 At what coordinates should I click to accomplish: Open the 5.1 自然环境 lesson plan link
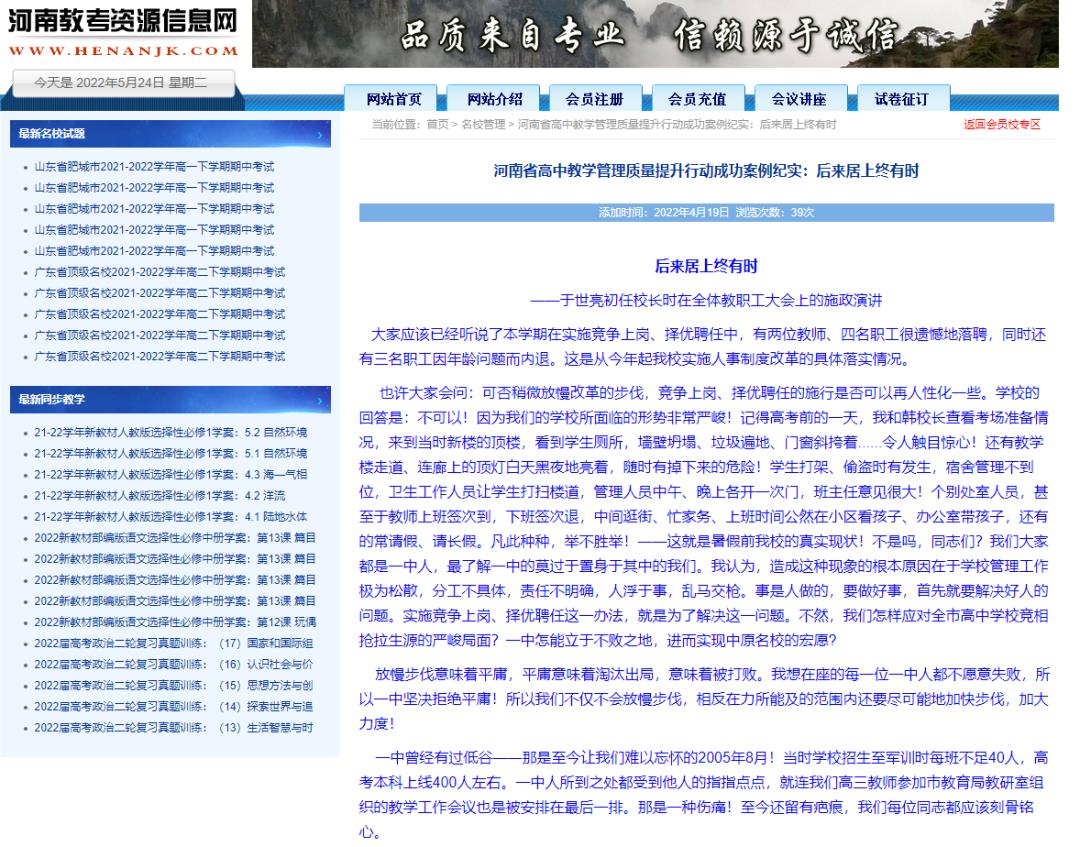pos(171,454)
